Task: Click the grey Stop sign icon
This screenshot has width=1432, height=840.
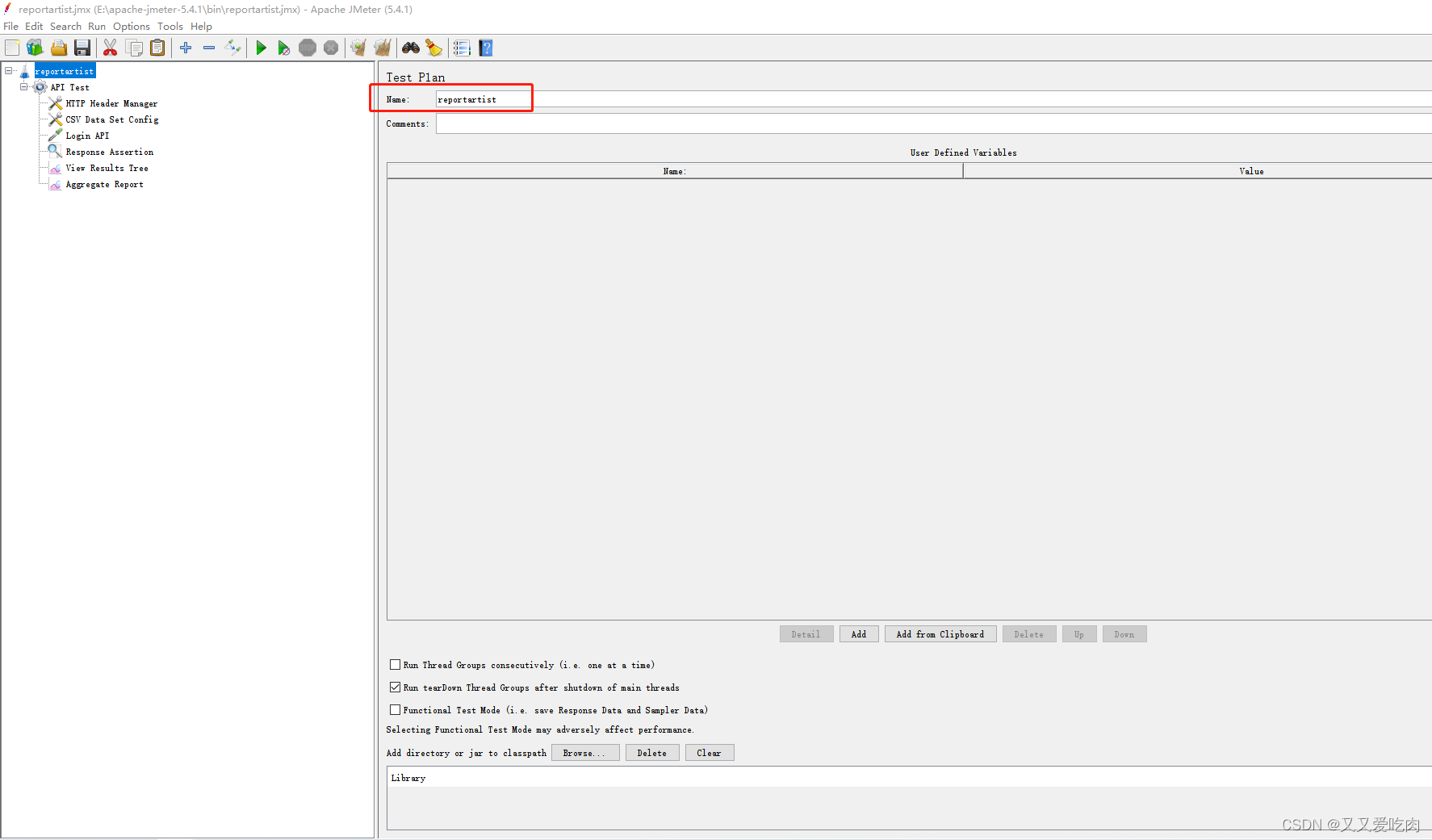Action: (308, 48)
